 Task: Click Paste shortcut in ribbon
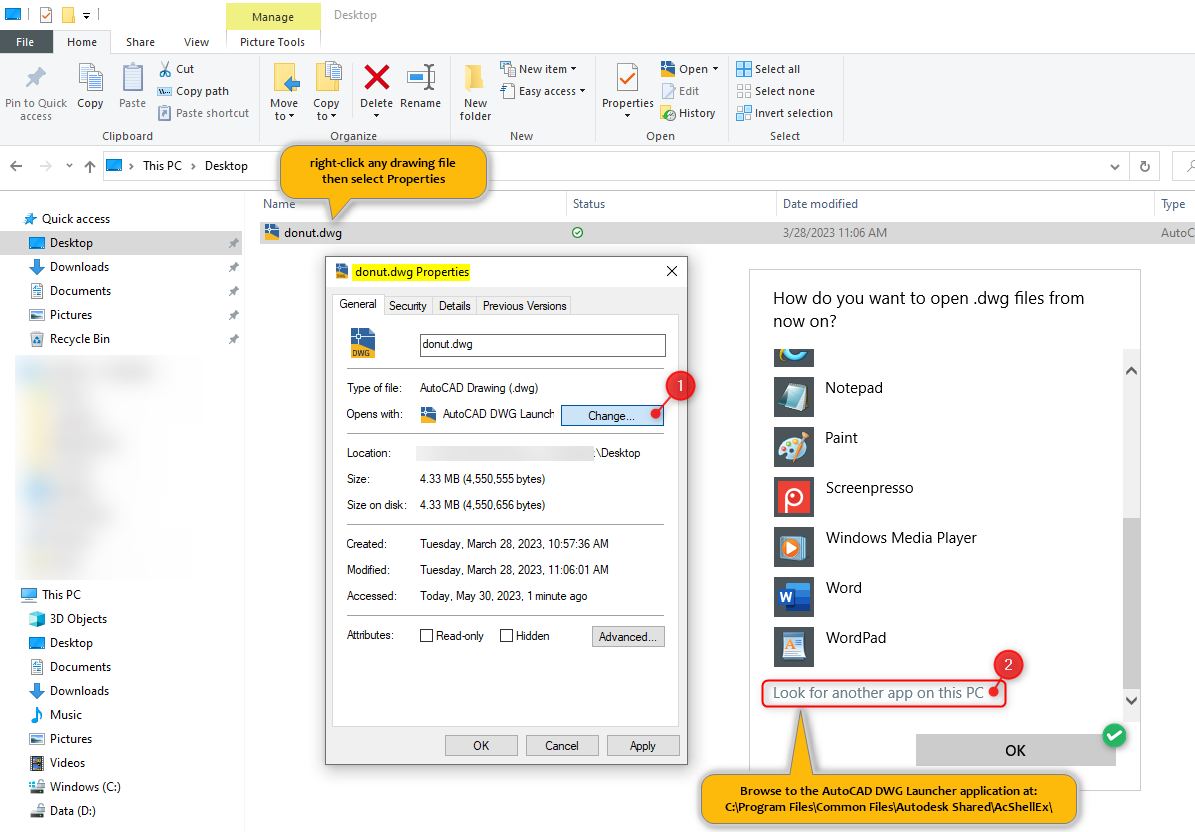point(203,114)
